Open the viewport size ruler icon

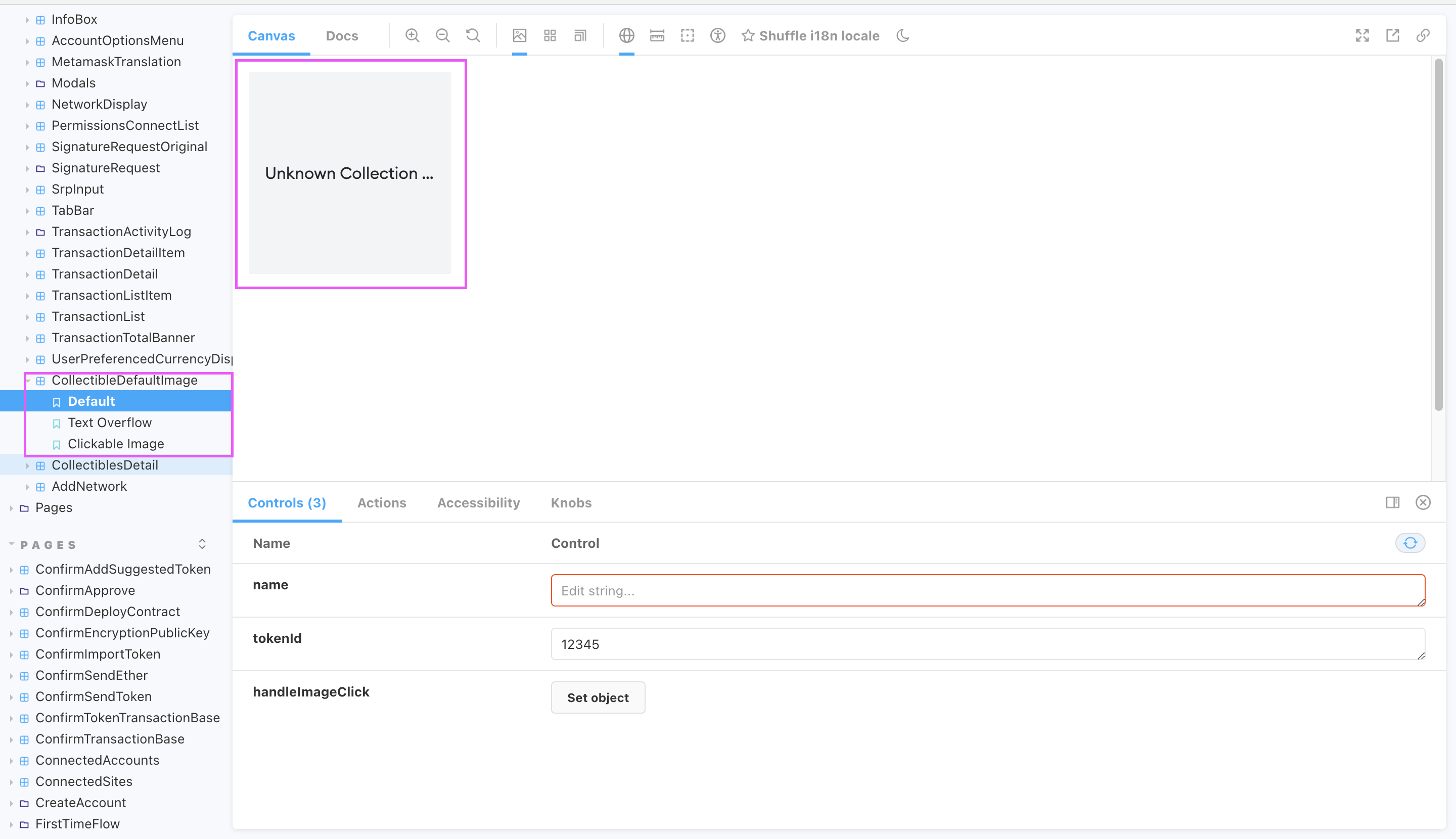tap(657, 36)
